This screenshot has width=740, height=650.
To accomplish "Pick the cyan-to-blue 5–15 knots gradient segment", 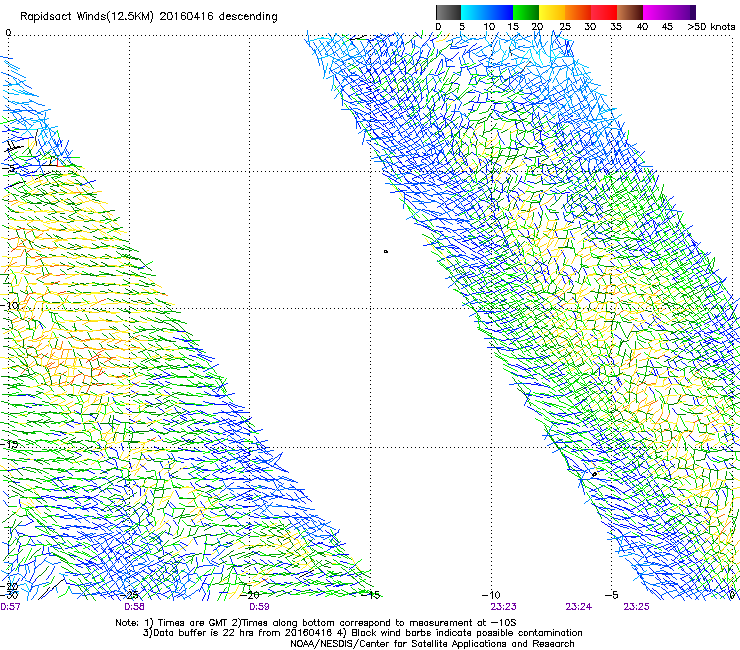I will coord(487,12).
